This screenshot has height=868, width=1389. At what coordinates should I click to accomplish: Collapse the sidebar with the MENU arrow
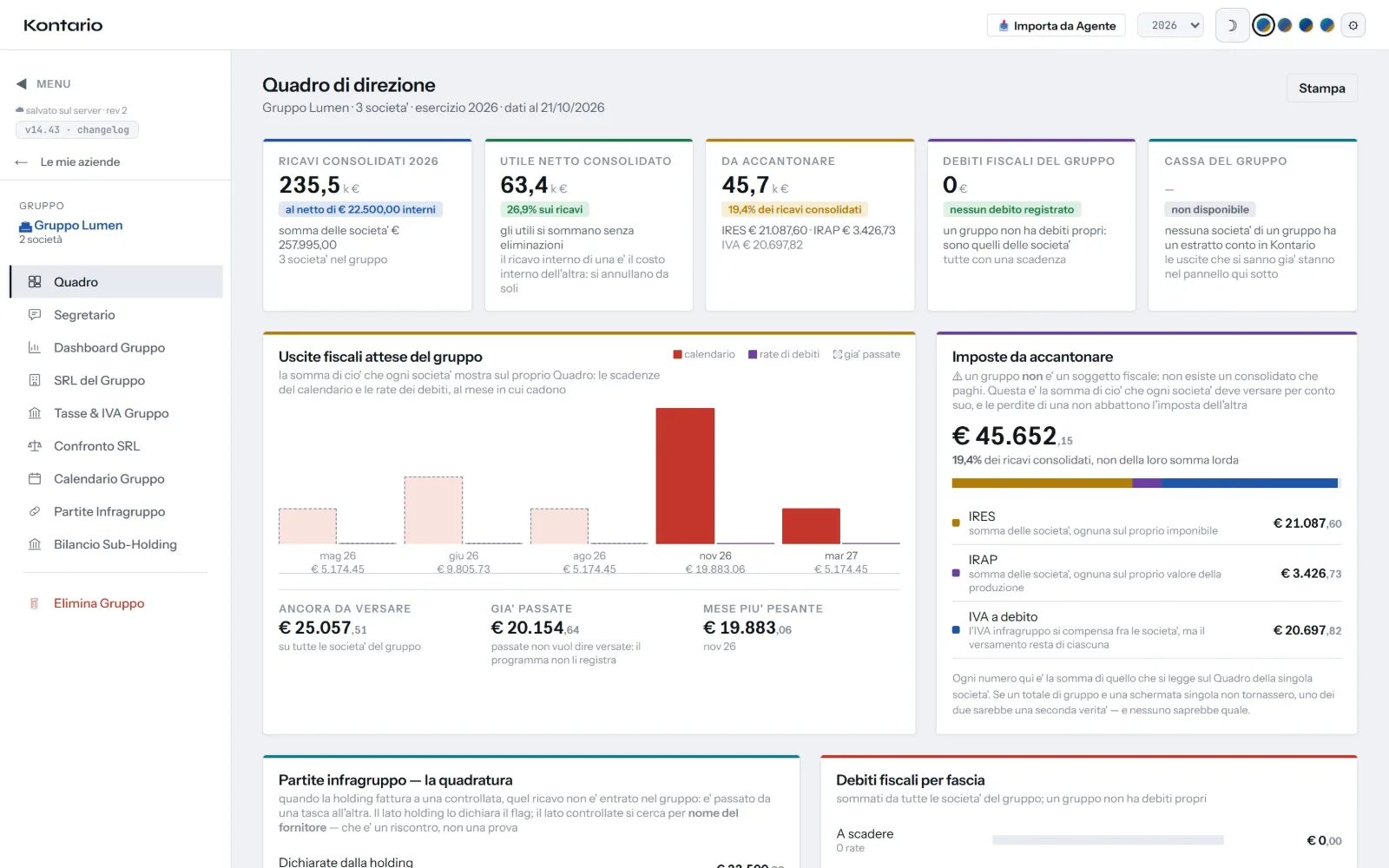click(x=22, y=84)
